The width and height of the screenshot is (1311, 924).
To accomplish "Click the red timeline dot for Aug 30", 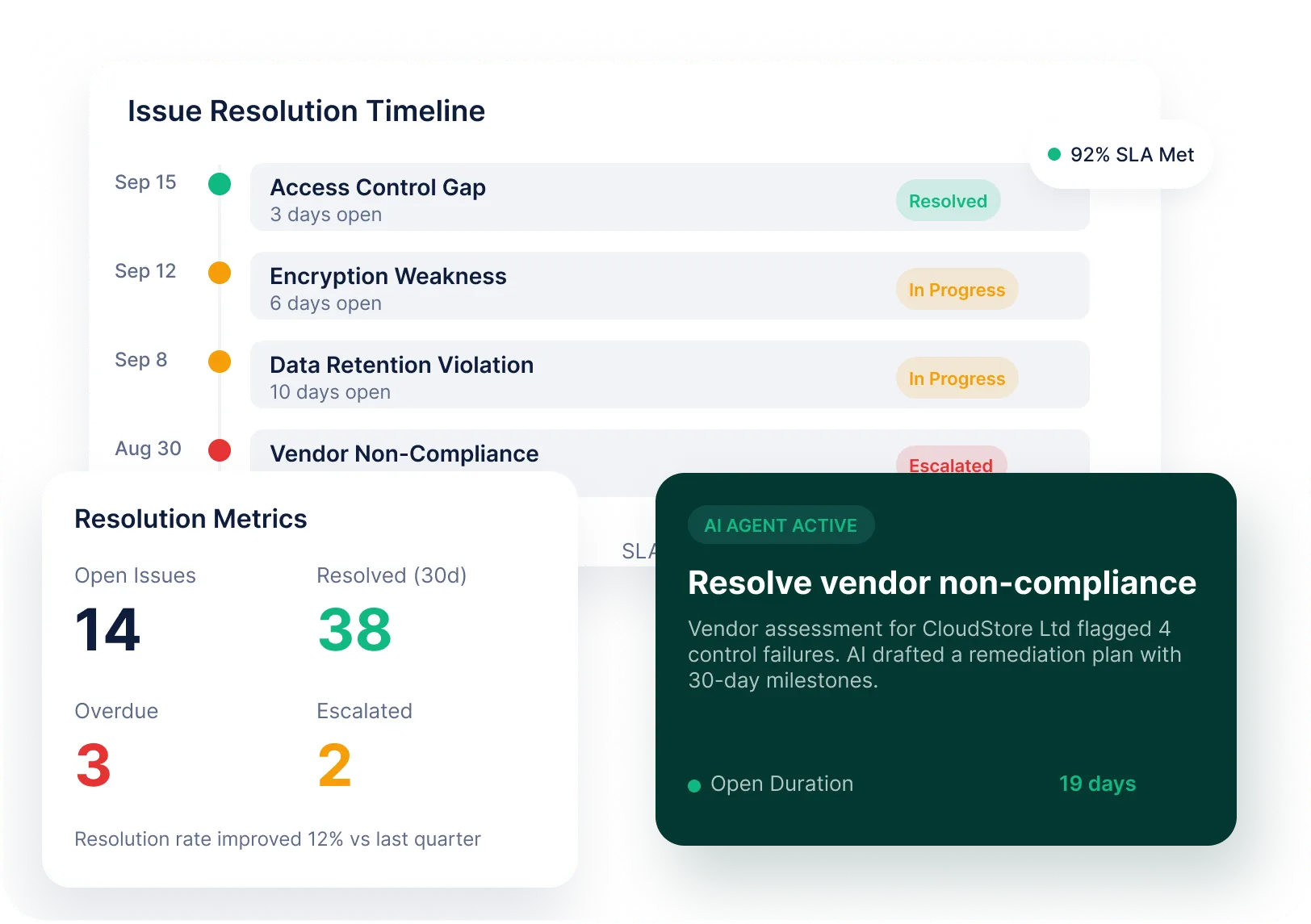I will [x=220, y=450].
